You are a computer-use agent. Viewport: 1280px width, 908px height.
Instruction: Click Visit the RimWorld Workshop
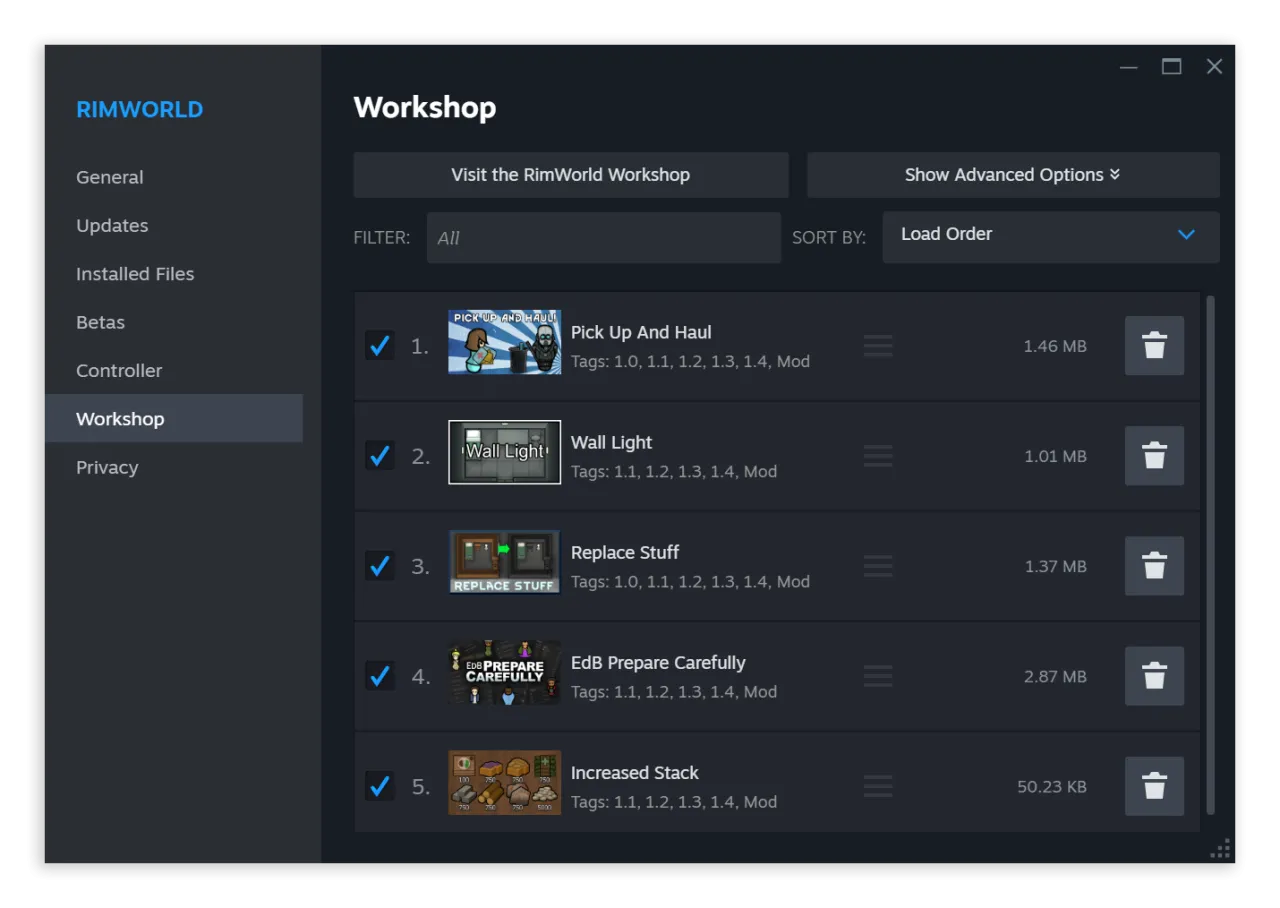tap(570, 174)
